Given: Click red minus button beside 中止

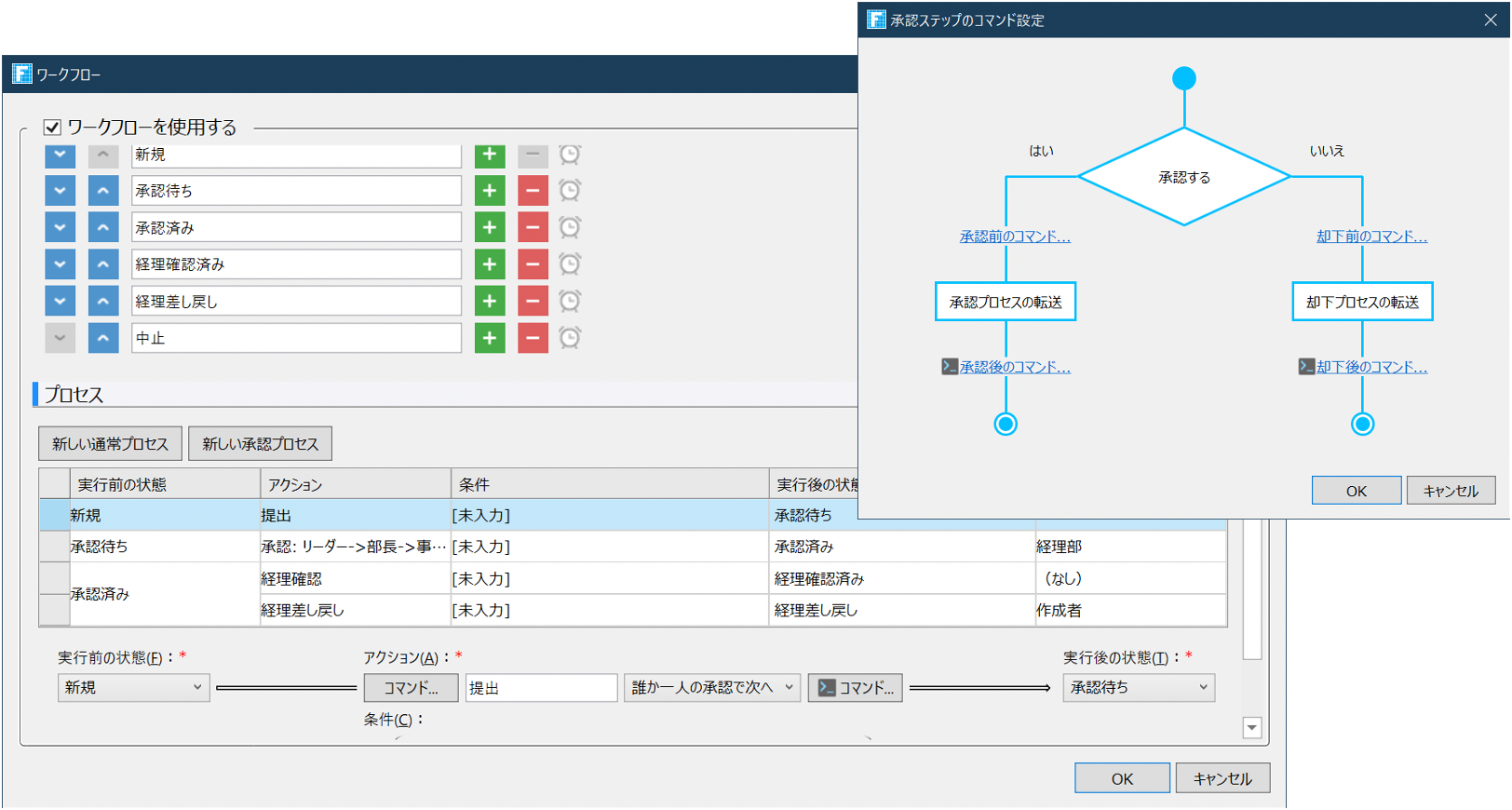Looking at the screenshot, I should (533, 338).
